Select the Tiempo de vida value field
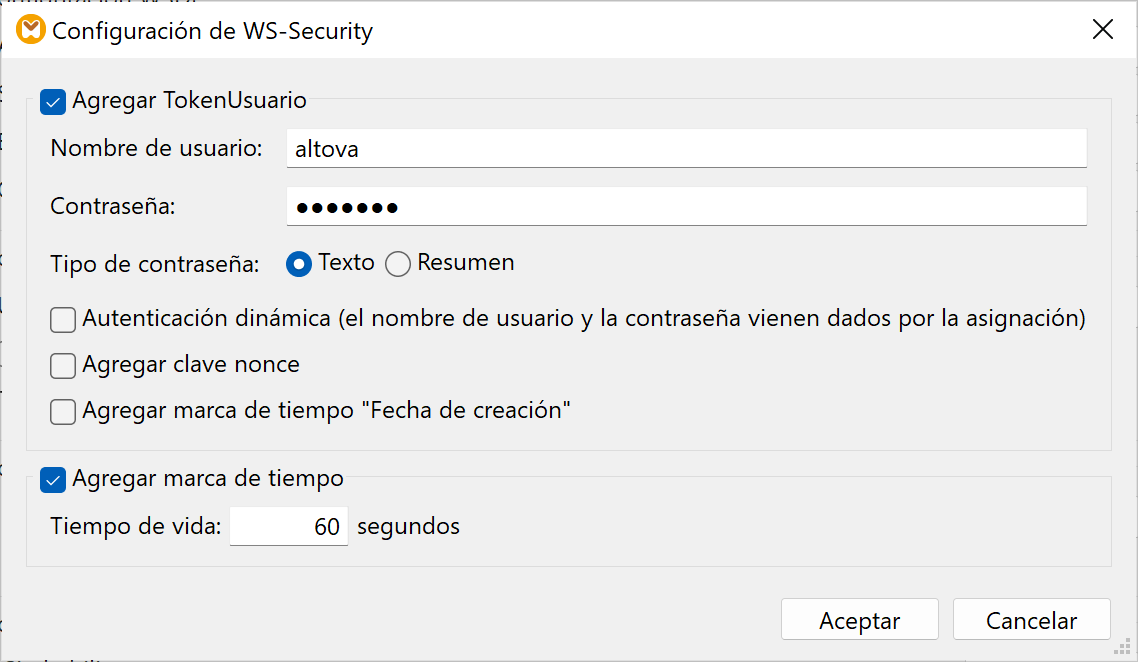The width and height of the screenshot is (1138, 662). tap(289, 525)
